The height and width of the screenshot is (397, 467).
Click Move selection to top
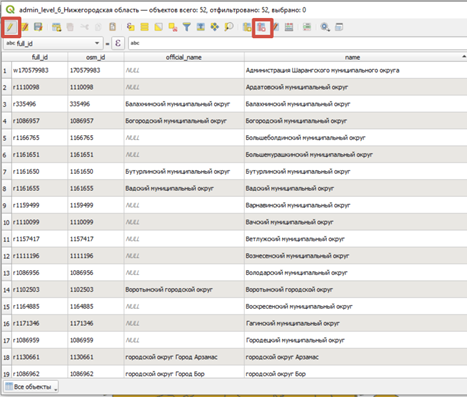[201, 27]
